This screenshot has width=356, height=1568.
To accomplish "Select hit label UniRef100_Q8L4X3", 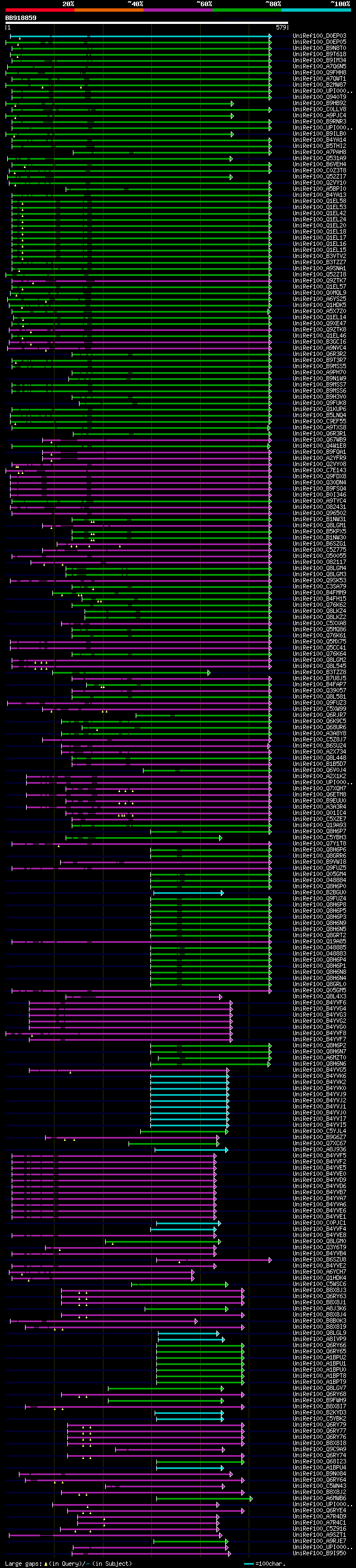I will (319, 997).
